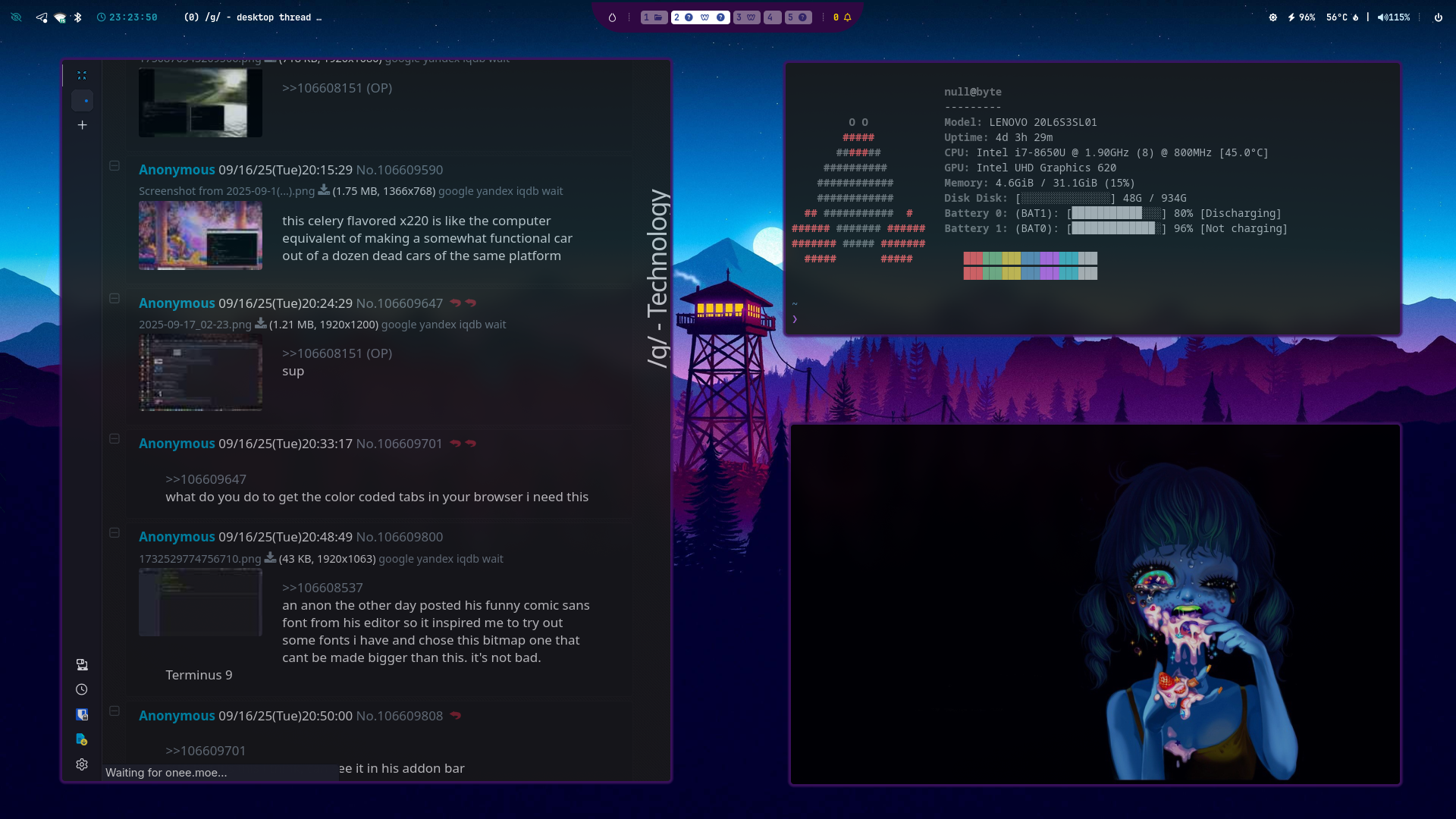The width and height of the screenshot is (1456, 819).
Task: Click wait link for 2025-09-17_02-23.png
Action: tap(495, 324)
